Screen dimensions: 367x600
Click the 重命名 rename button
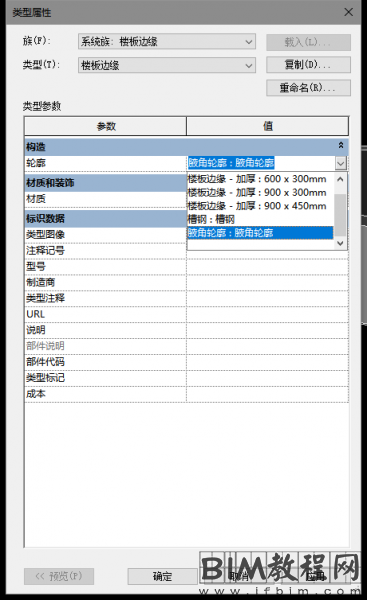[308, 88]
